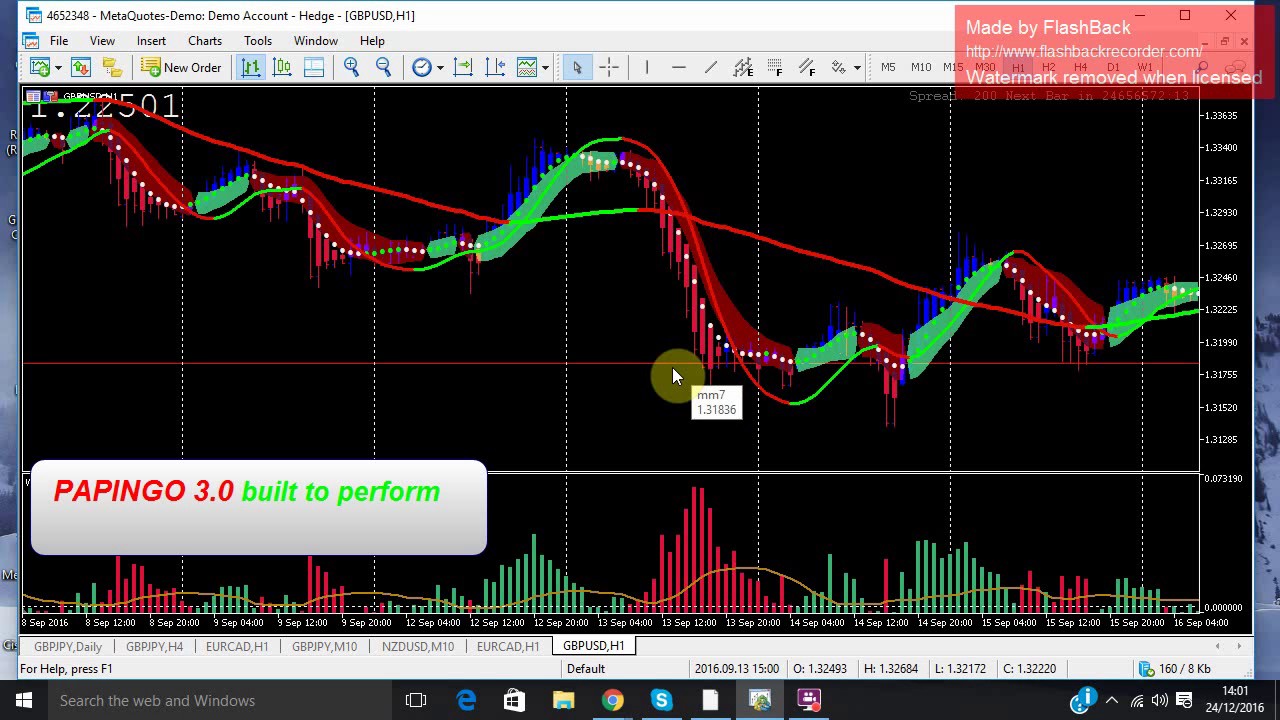Expand the indicators dropdown arrow
The height and width of the screenshot is (720, 1280).
(545, 68)
